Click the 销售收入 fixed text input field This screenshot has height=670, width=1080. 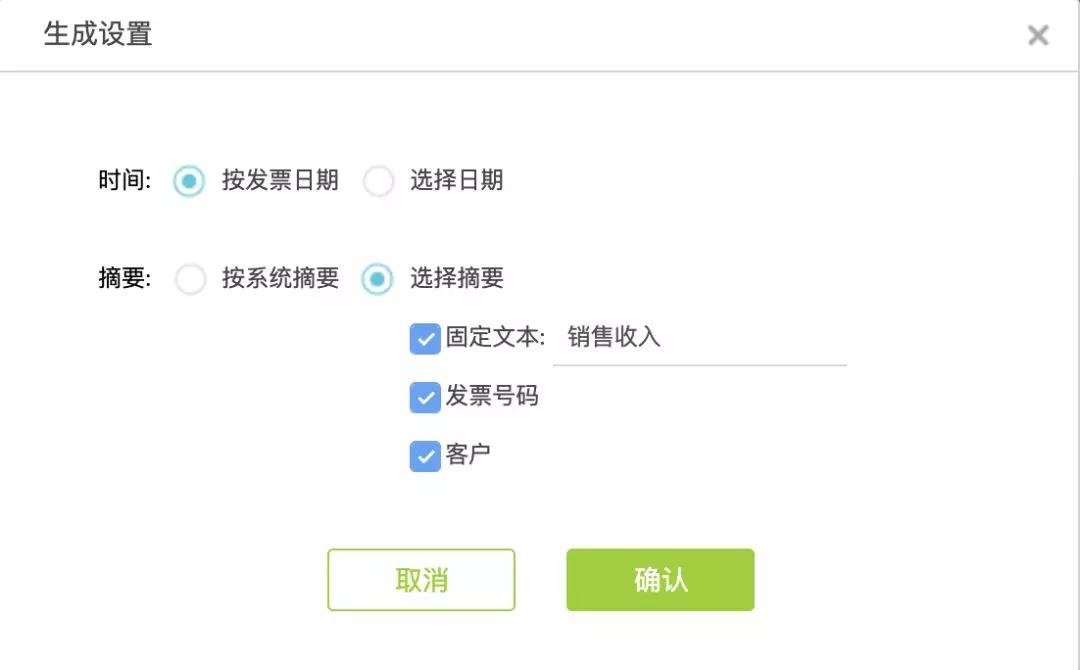click(x=700, y=339)
